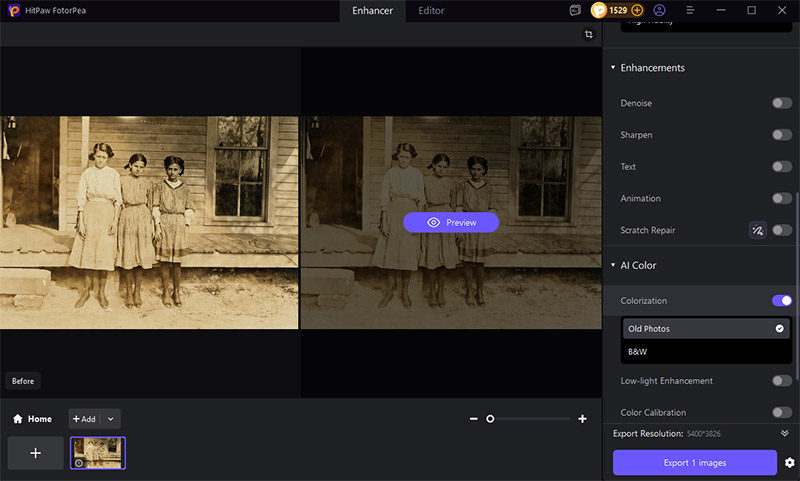This screenshot has height=481, width=800.
Task: Click the Low-light Enhancement label
Action: click(666, 381)
